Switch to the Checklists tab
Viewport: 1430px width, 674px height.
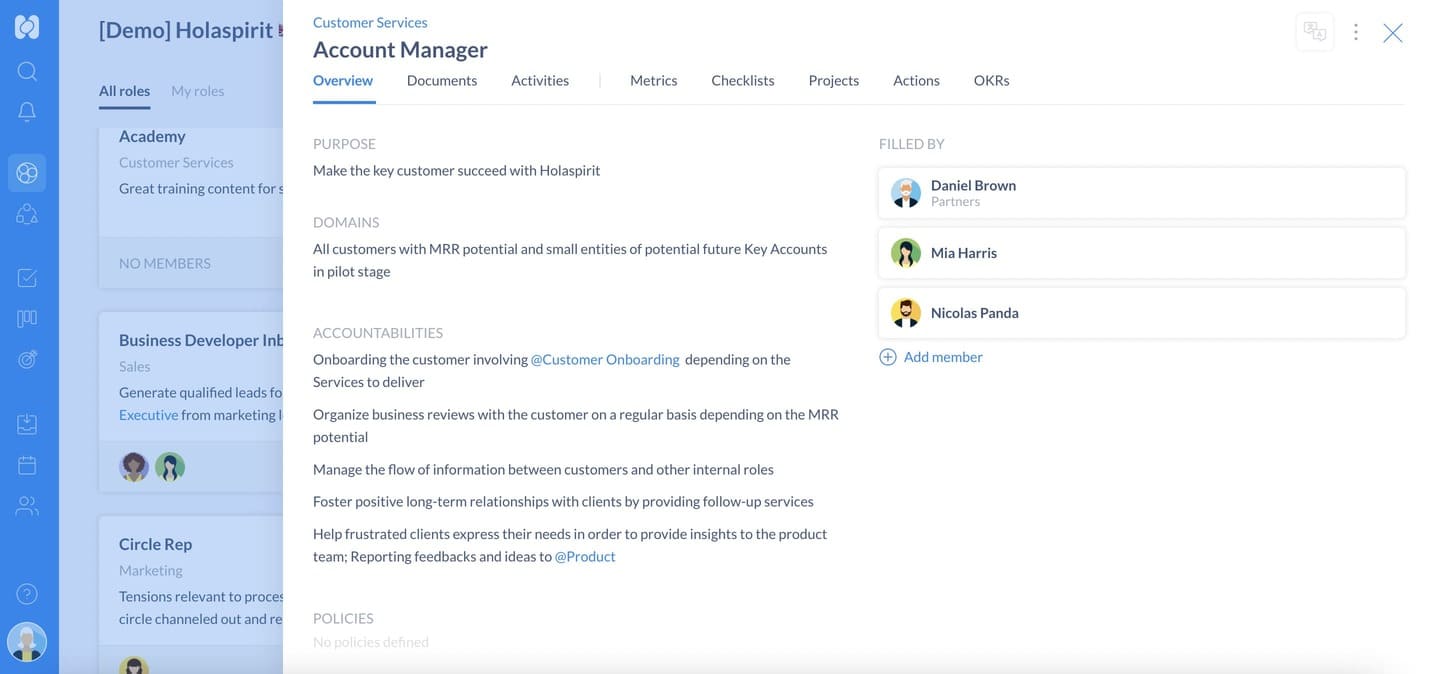743,80
